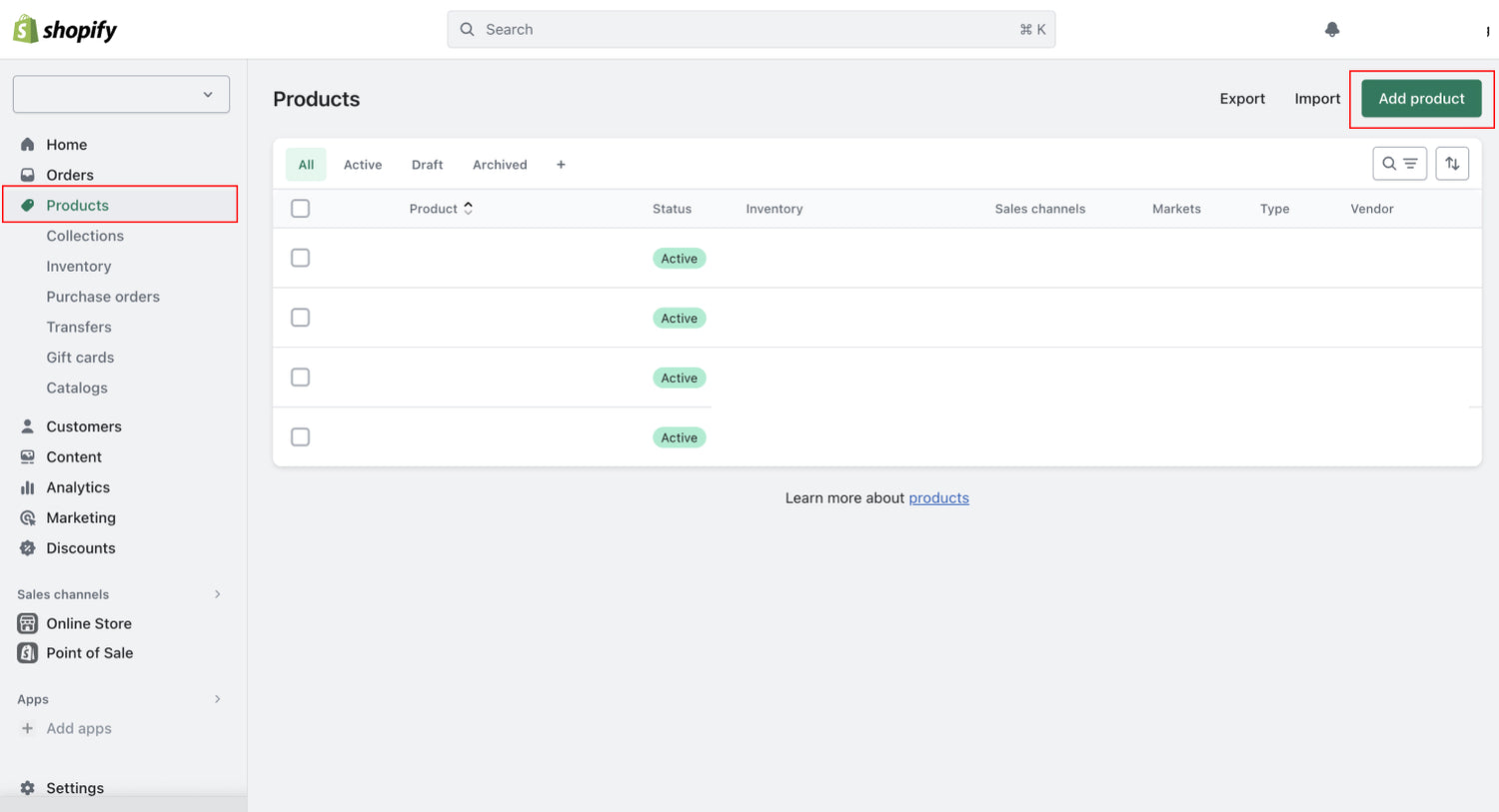Image resolution: width=1499 pixels, height=812 pixels.
Task: Click the Shopify logo icon
Action: coord(26,29)
